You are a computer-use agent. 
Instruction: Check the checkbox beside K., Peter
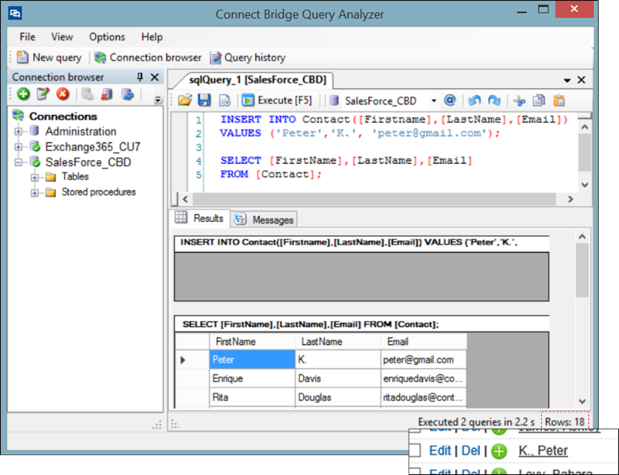(415, 450)
